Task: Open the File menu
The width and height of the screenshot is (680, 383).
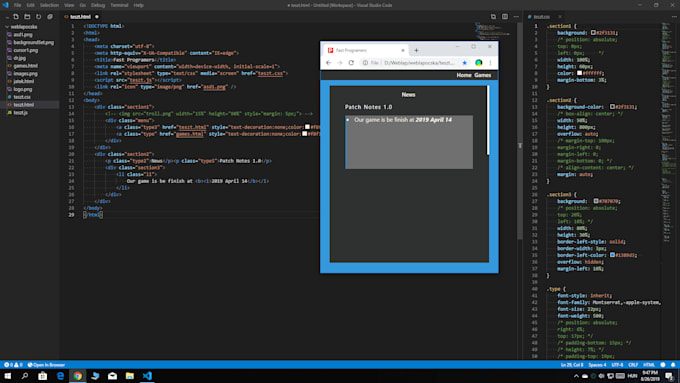Action: (x=17, y=5)
